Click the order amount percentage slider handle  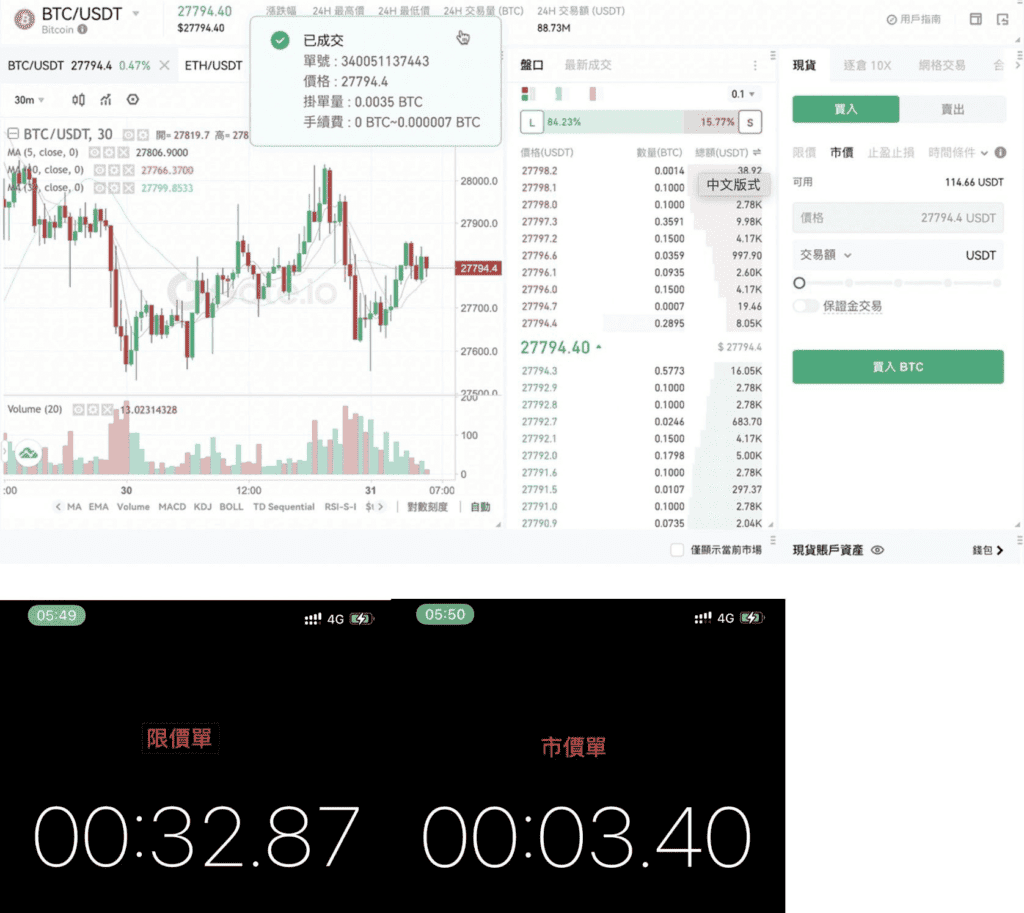point(799,283)
